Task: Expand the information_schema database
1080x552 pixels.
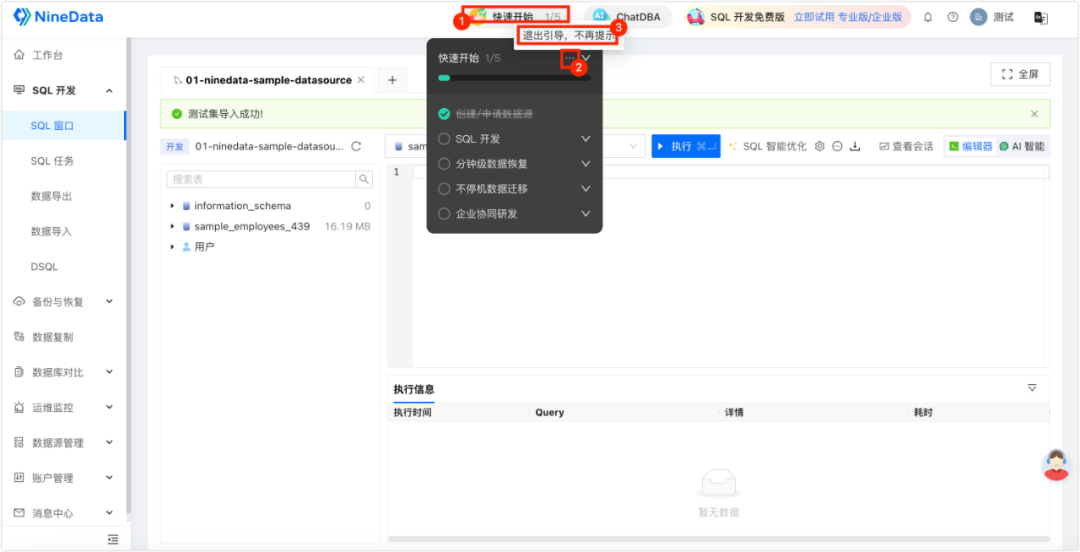Action: pos(173,206)
